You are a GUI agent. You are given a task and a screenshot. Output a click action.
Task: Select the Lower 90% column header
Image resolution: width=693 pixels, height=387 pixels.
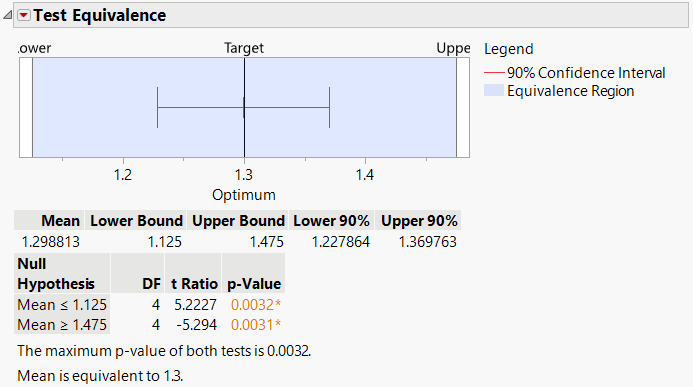pyautogui.click(x=331, y=220)
